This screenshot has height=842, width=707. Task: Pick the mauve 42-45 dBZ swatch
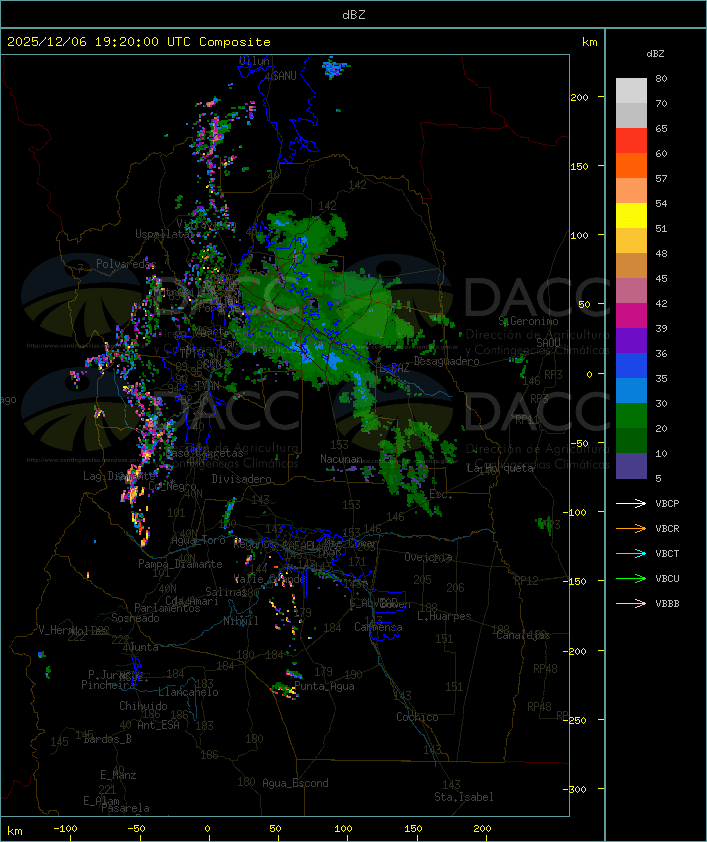pos(631,291)
